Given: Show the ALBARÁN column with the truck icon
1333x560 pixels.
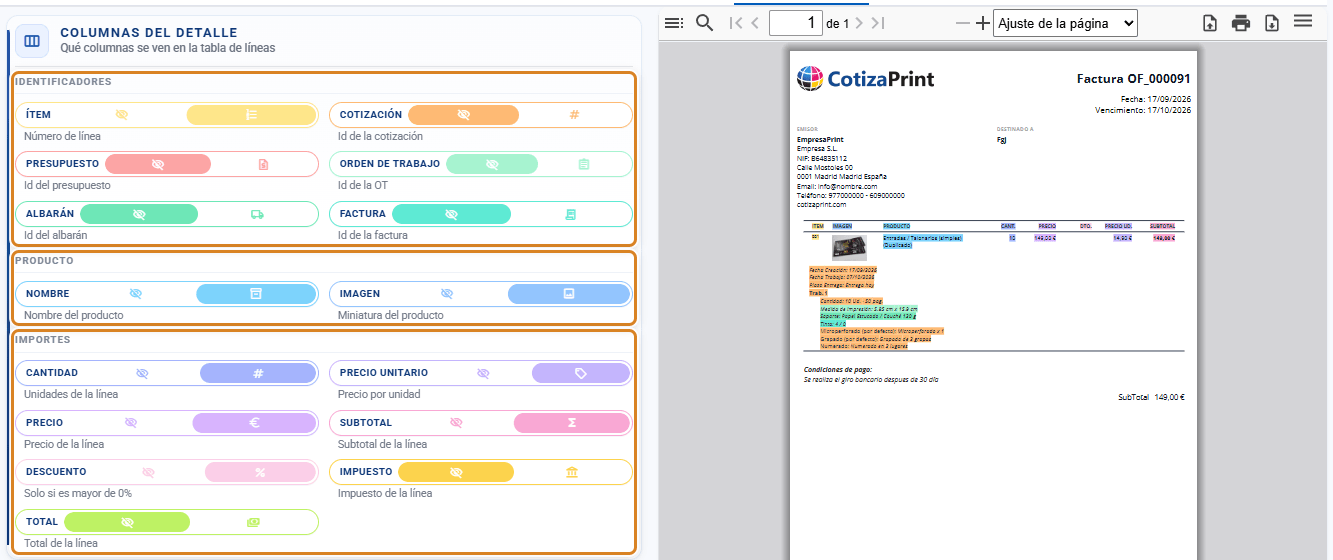Looking at the screenshot, I should [x=257, y=214].
